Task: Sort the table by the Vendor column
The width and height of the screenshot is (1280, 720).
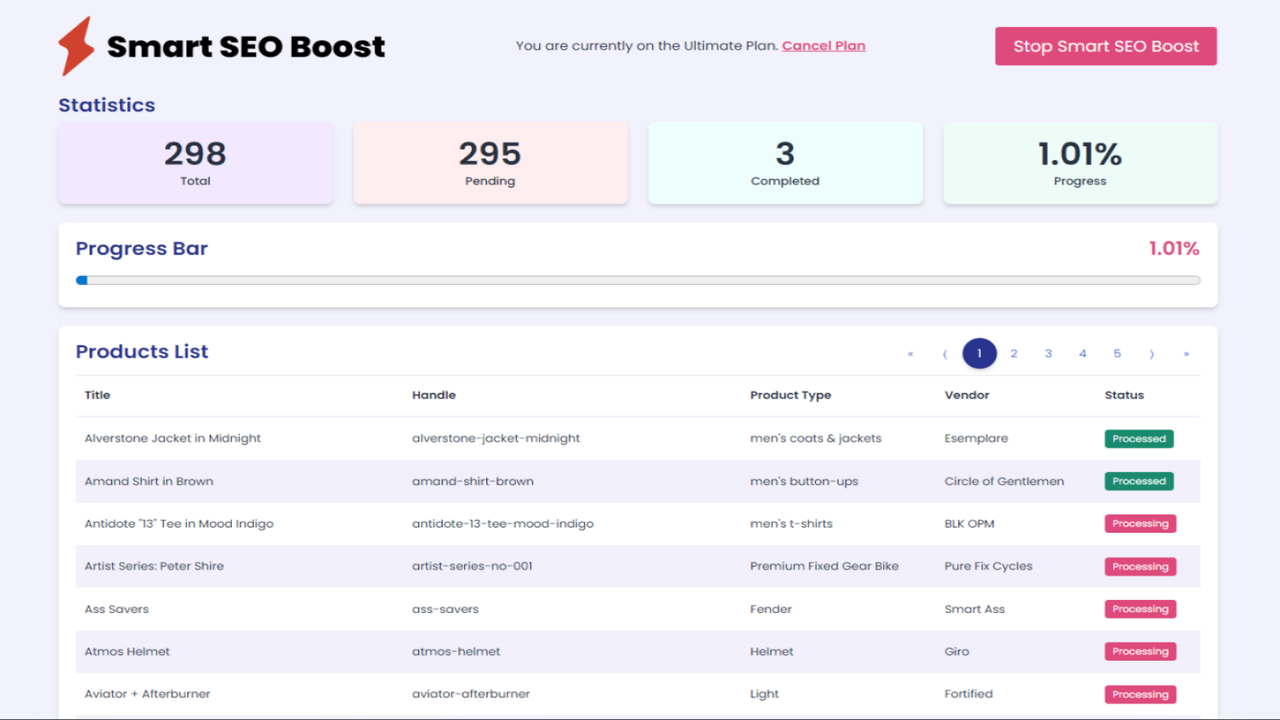Action: 967,394
